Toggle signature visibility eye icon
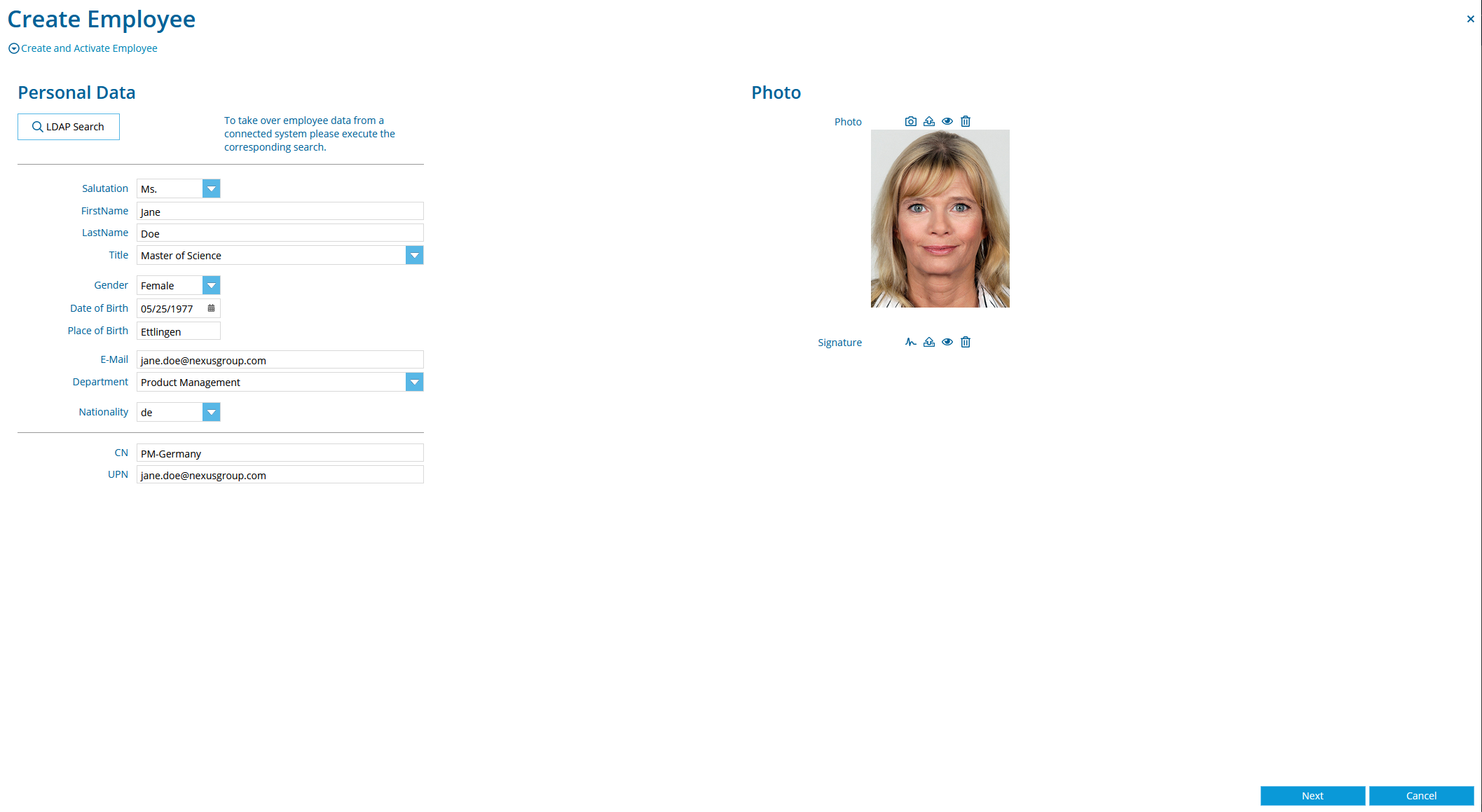 (947, 342)
